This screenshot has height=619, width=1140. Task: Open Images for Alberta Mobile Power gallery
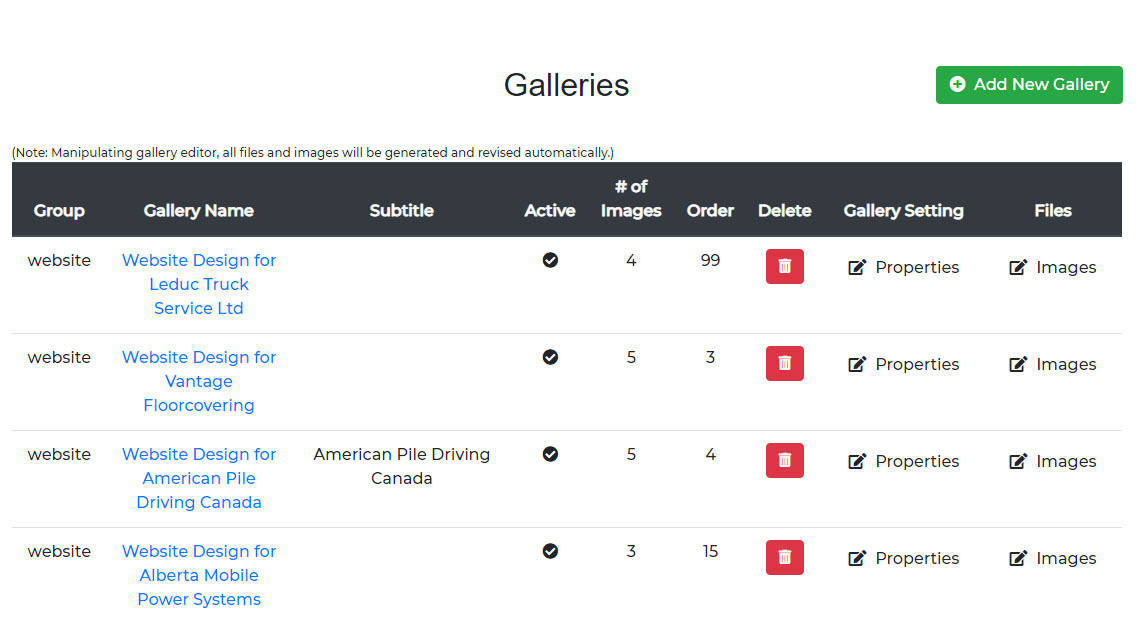[x=1053, y=558]
